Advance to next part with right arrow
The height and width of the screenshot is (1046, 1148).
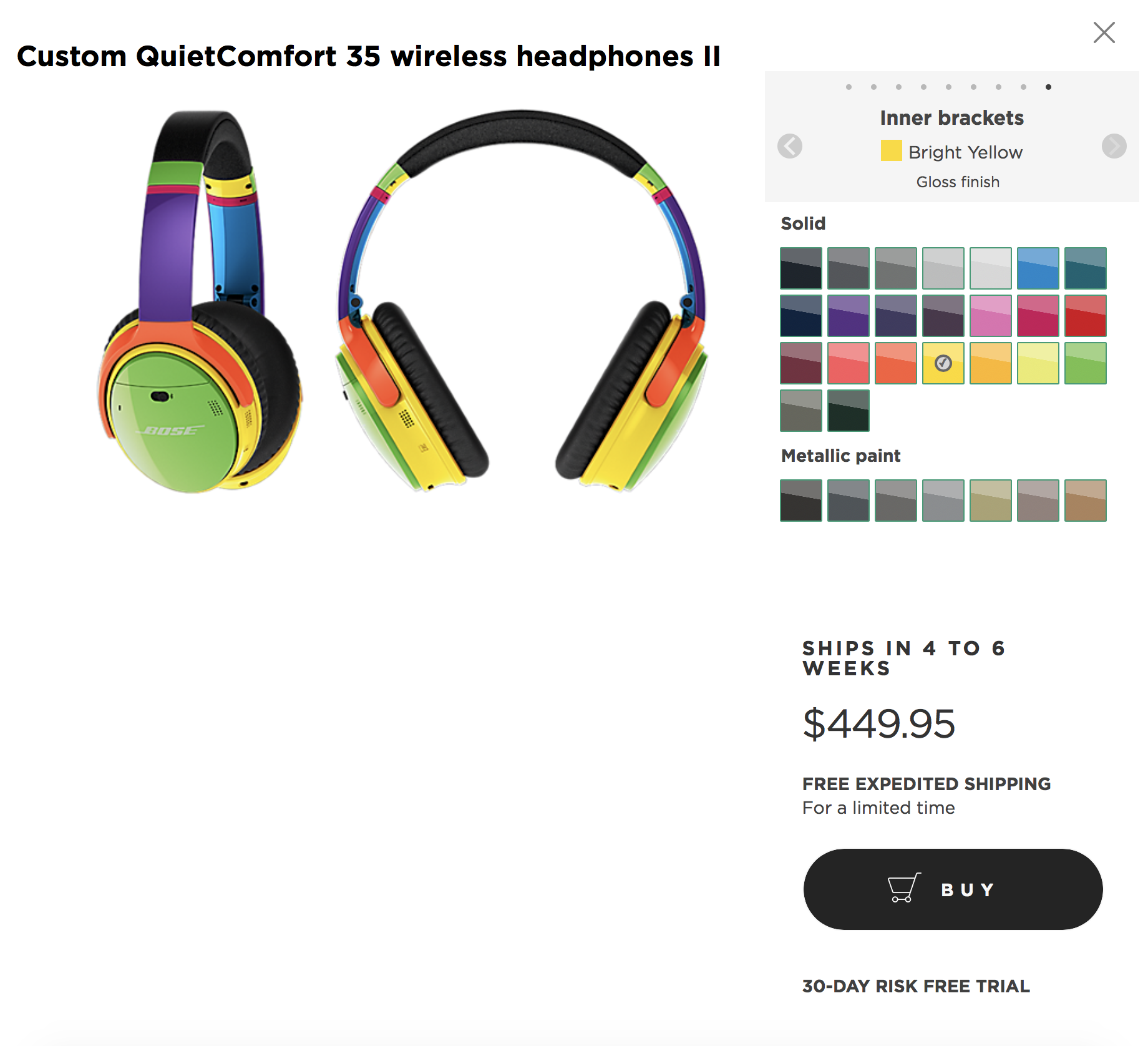click(1114, 146)
